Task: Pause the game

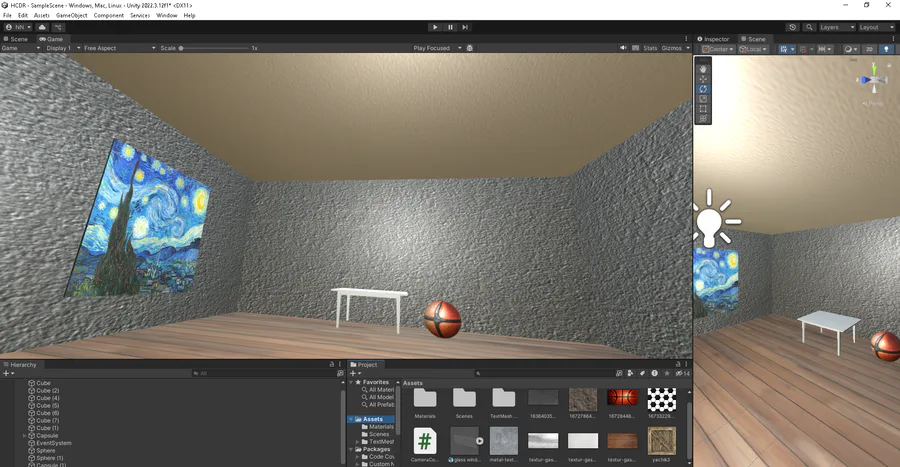Action: tap(450, 27)
